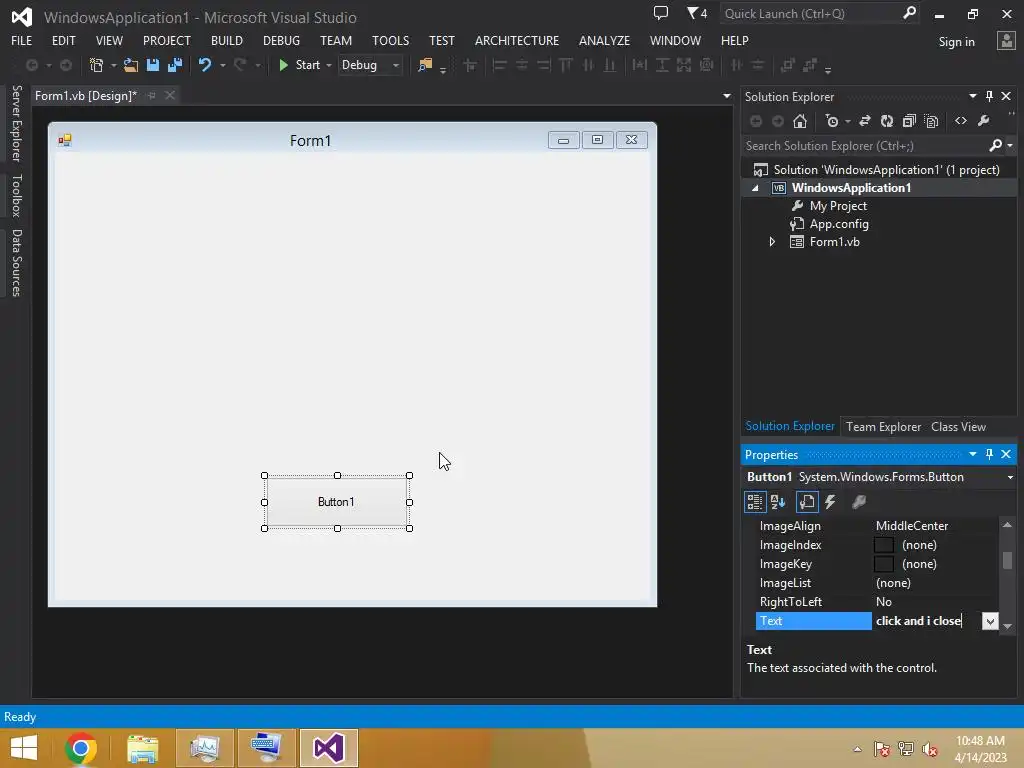Screen dimensions: 1024x768
Task: Click the Text property value field
Action: [927, 621]
